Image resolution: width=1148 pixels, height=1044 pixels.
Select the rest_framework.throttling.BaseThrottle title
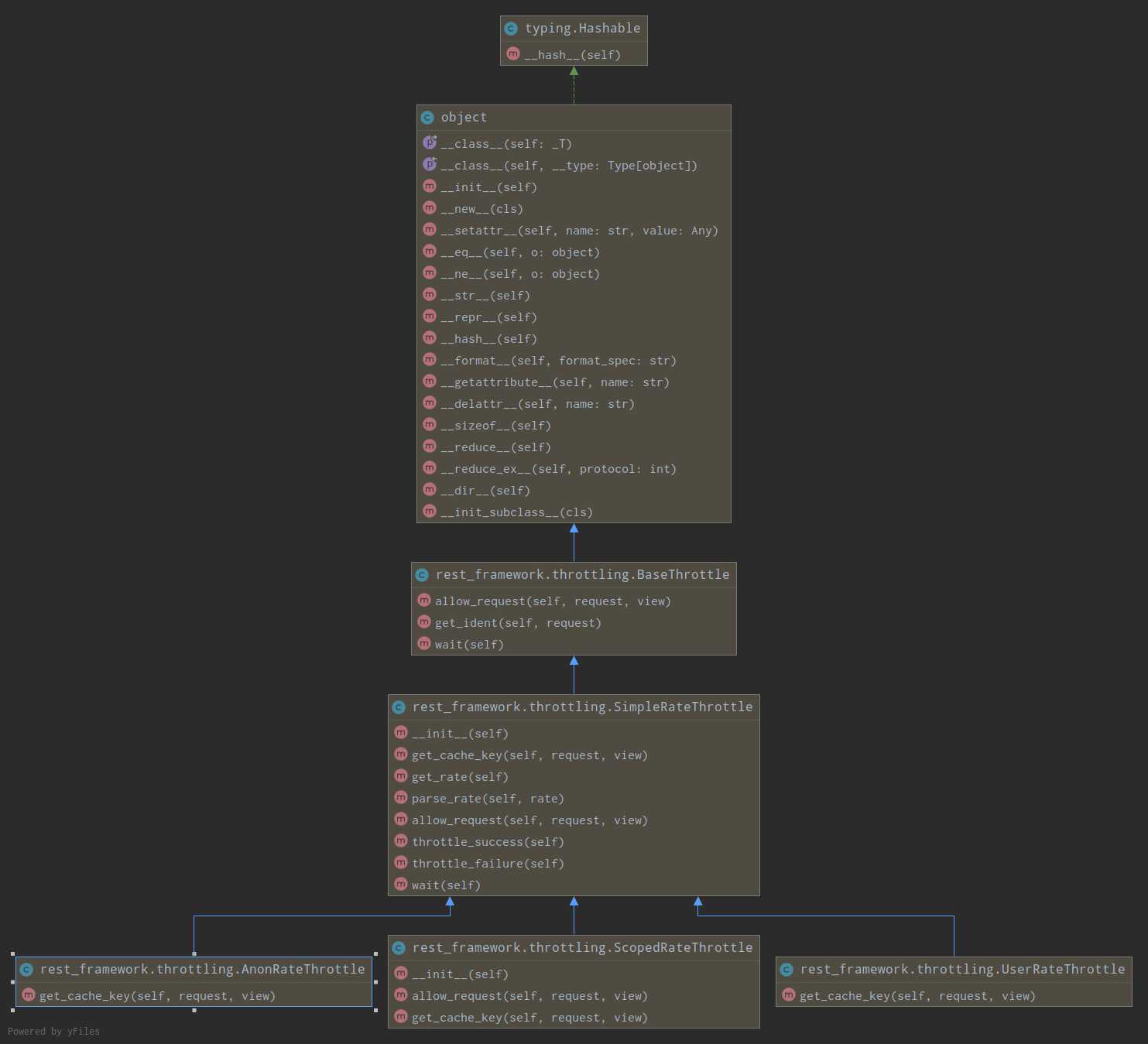point(582,575)
